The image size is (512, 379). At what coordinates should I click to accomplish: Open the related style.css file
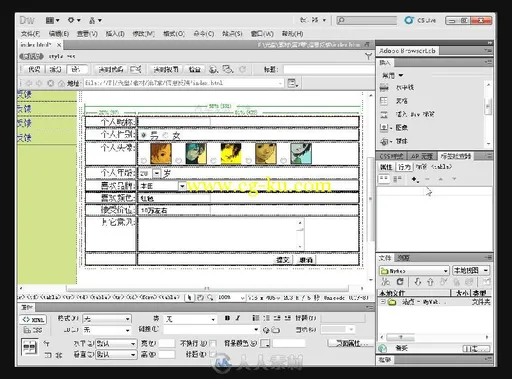[x=62, y=56]
